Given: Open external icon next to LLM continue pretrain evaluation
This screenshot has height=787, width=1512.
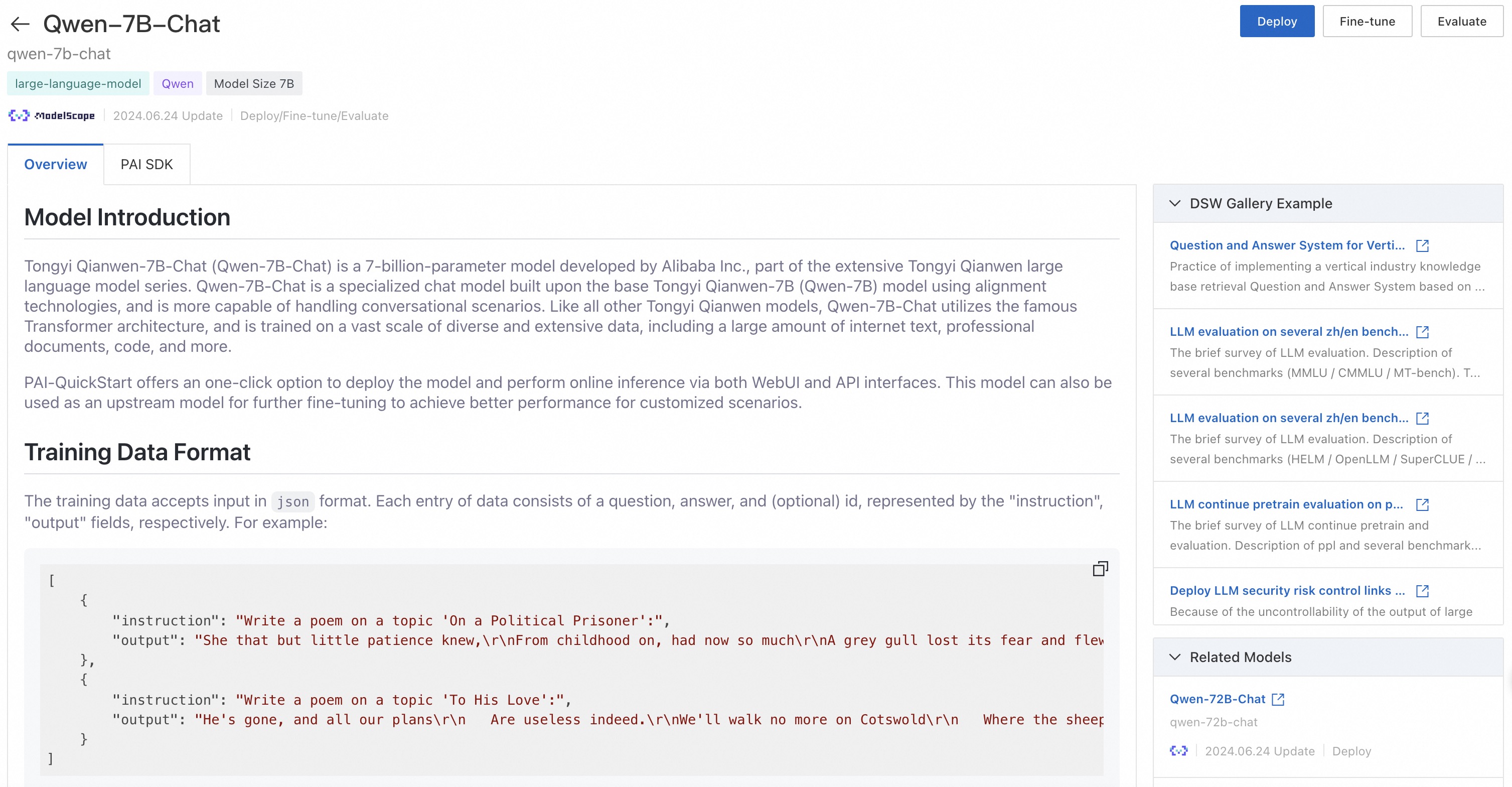Looking at the screenshot, I should click(x=1422, y=504).
